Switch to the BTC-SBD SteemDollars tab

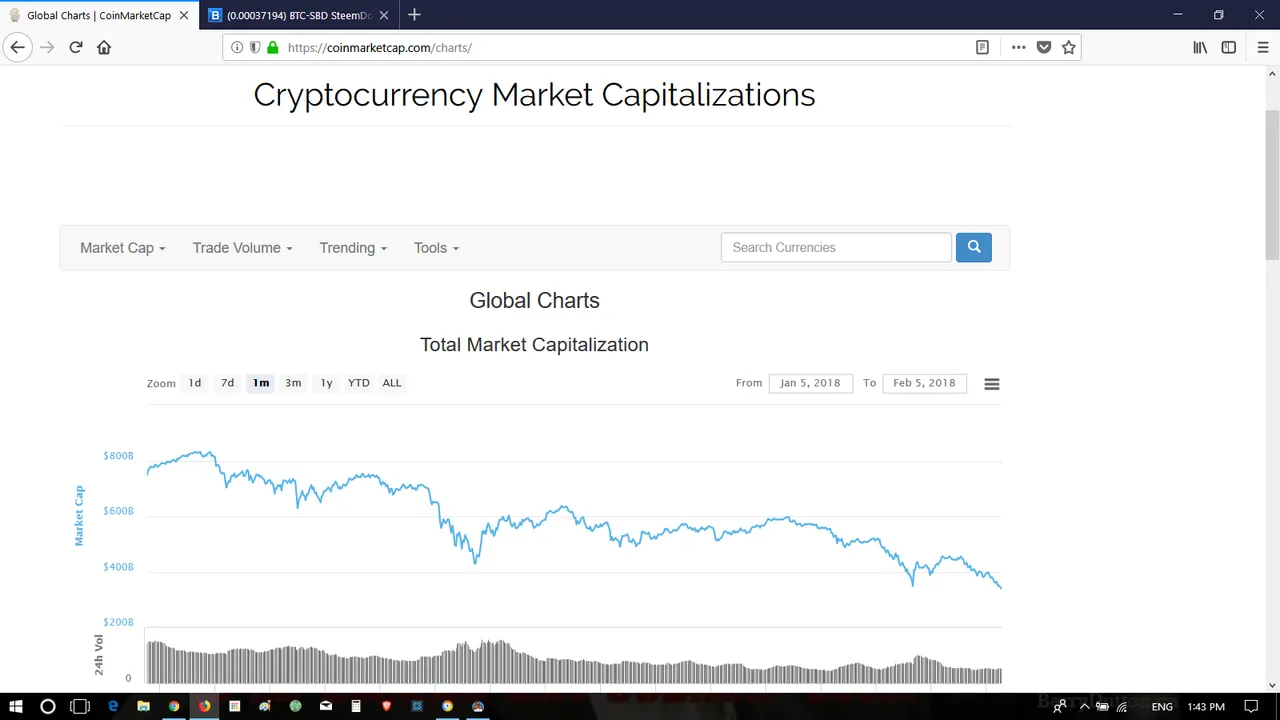click(x=298, y=15)
